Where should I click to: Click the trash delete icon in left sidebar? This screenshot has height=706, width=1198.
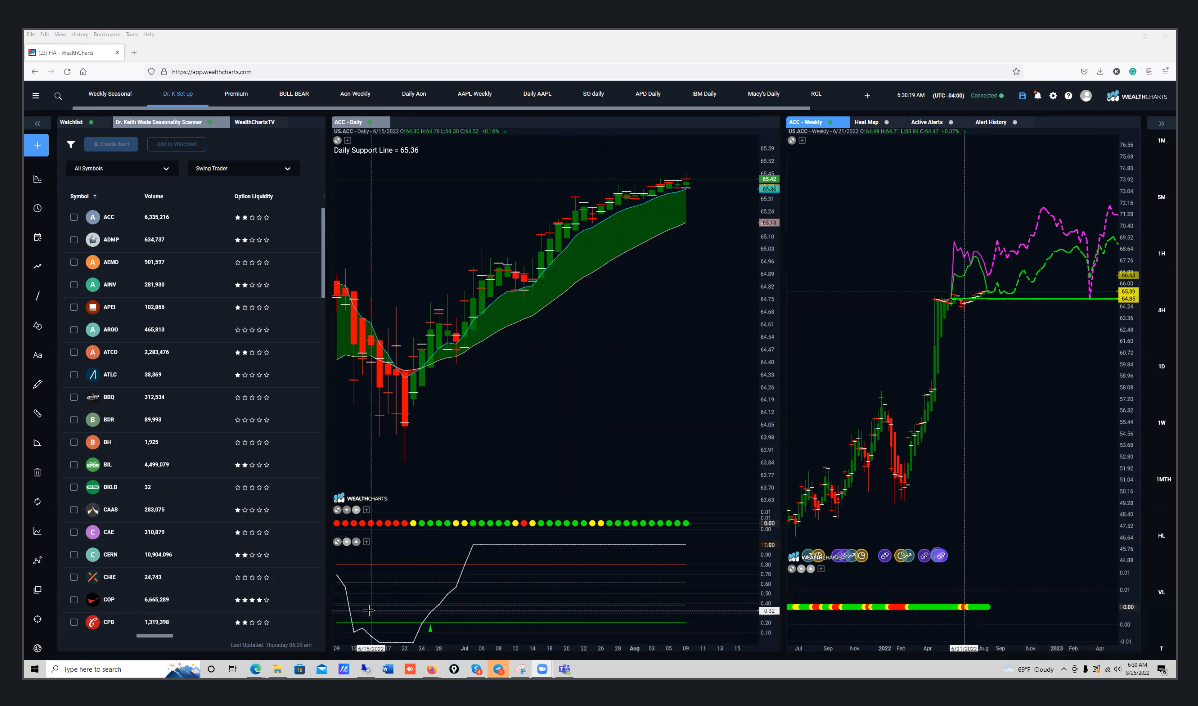(37, 472)
